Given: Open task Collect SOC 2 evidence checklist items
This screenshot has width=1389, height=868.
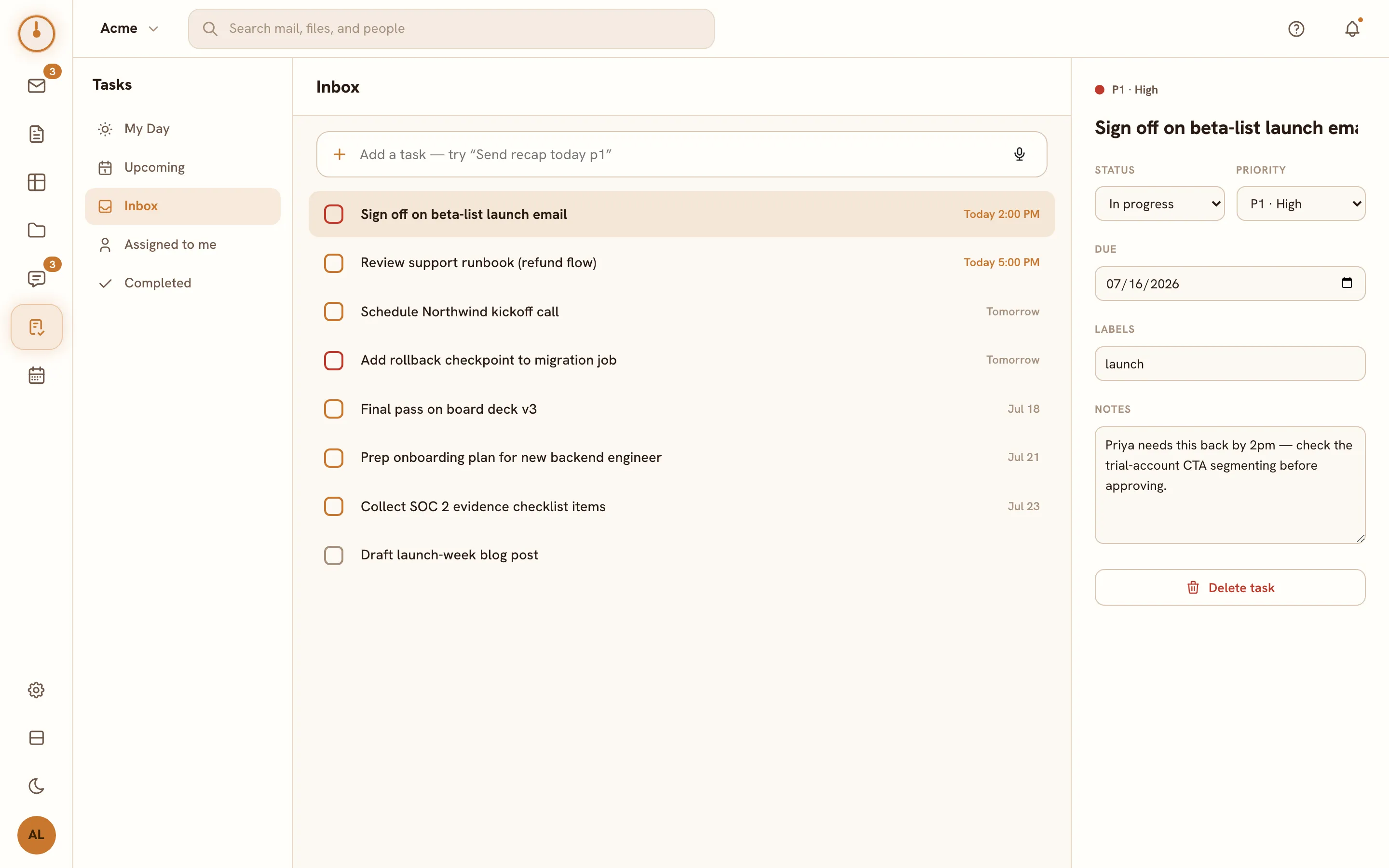Looking at the screenshot, I should 682,506.
